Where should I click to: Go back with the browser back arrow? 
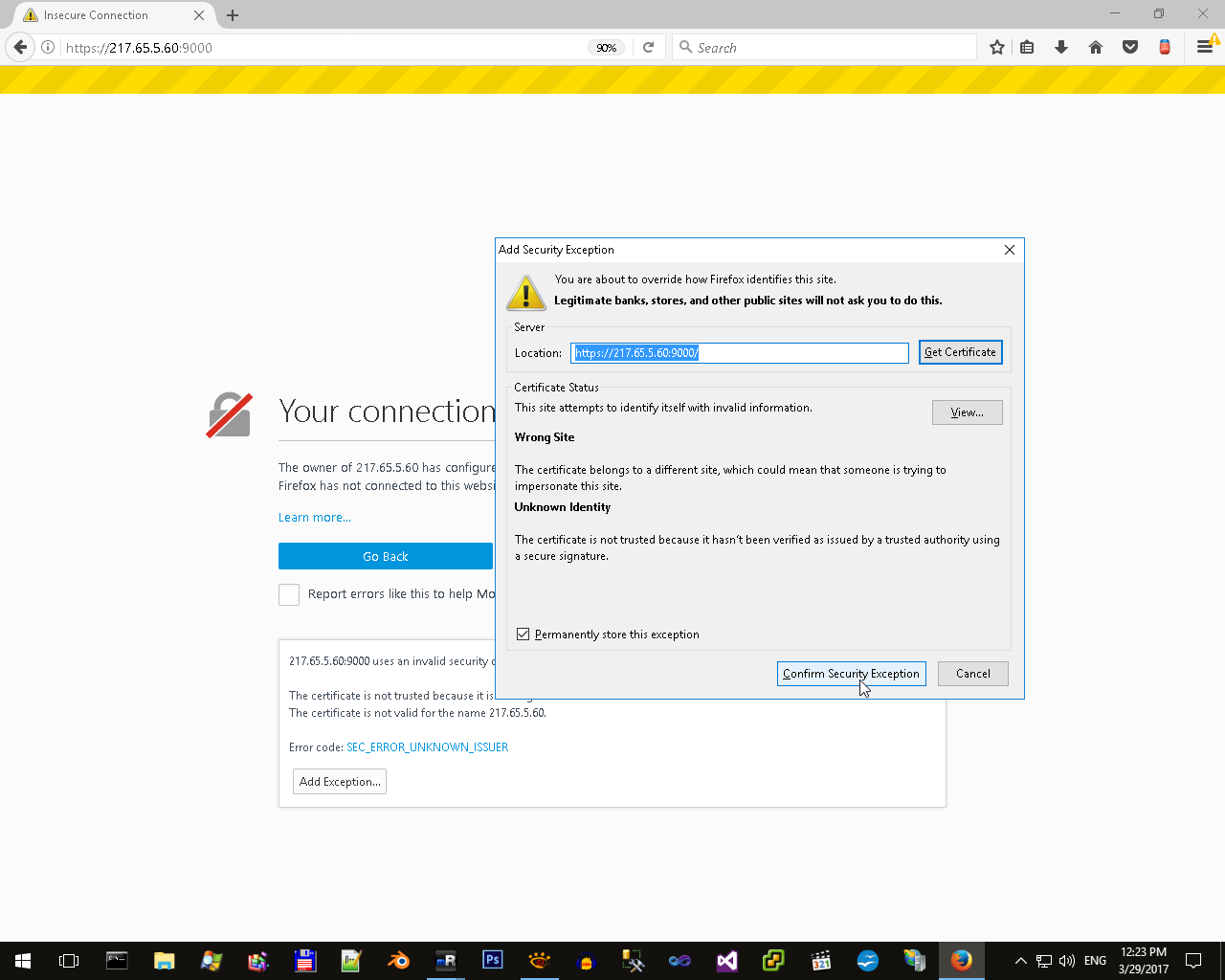point(20,47)
